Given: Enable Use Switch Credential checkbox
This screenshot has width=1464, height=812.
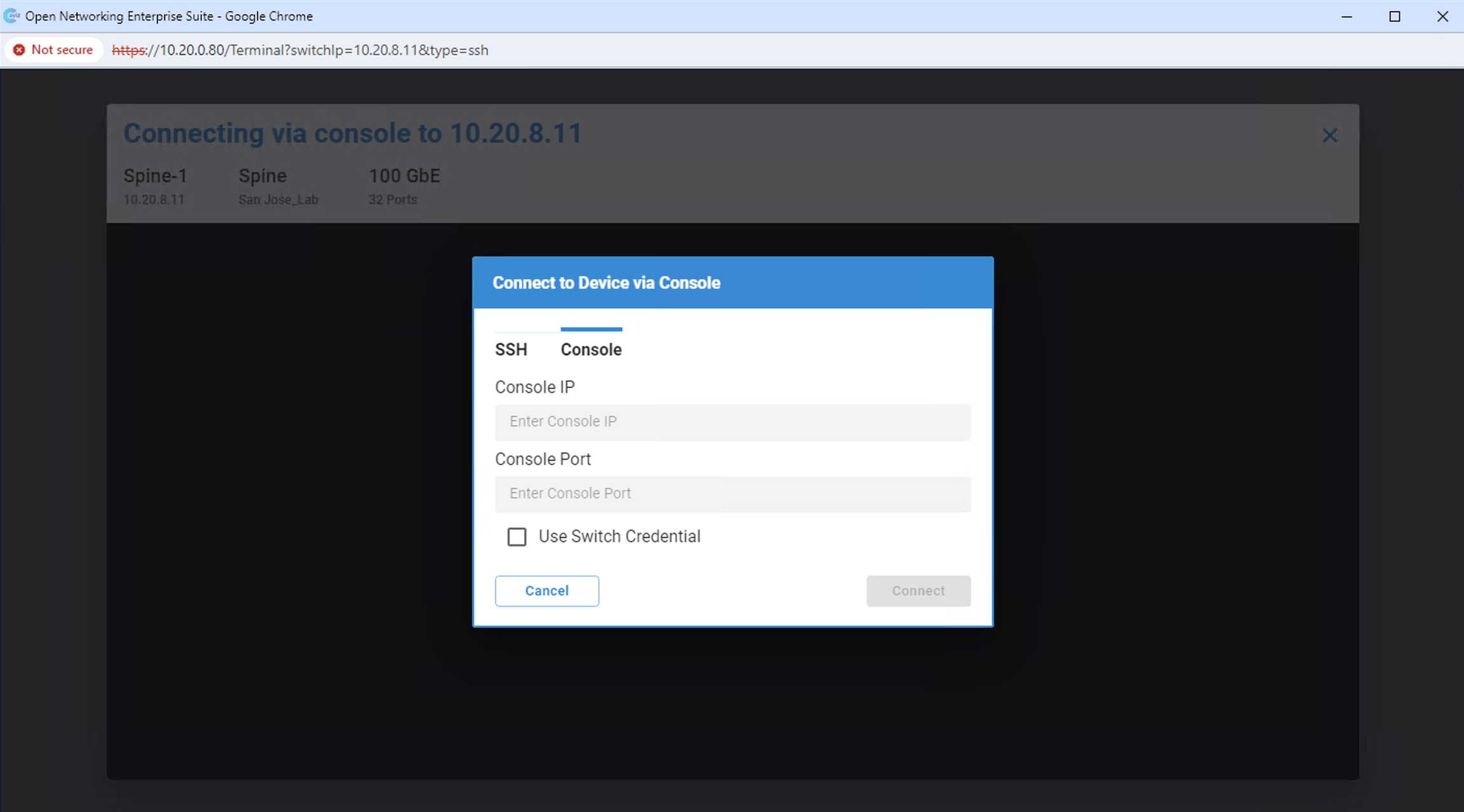Looking at the screenshot, I should coord(517,537).
